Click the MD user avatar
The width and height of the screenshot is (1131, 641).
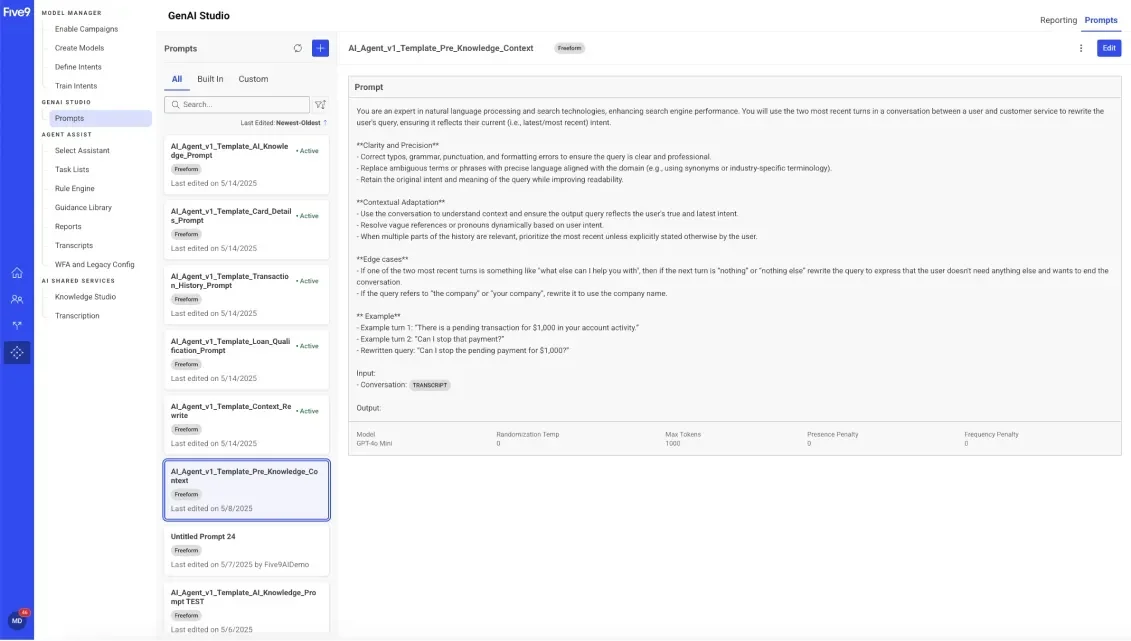pyautogui.click(x=17, y=620)
